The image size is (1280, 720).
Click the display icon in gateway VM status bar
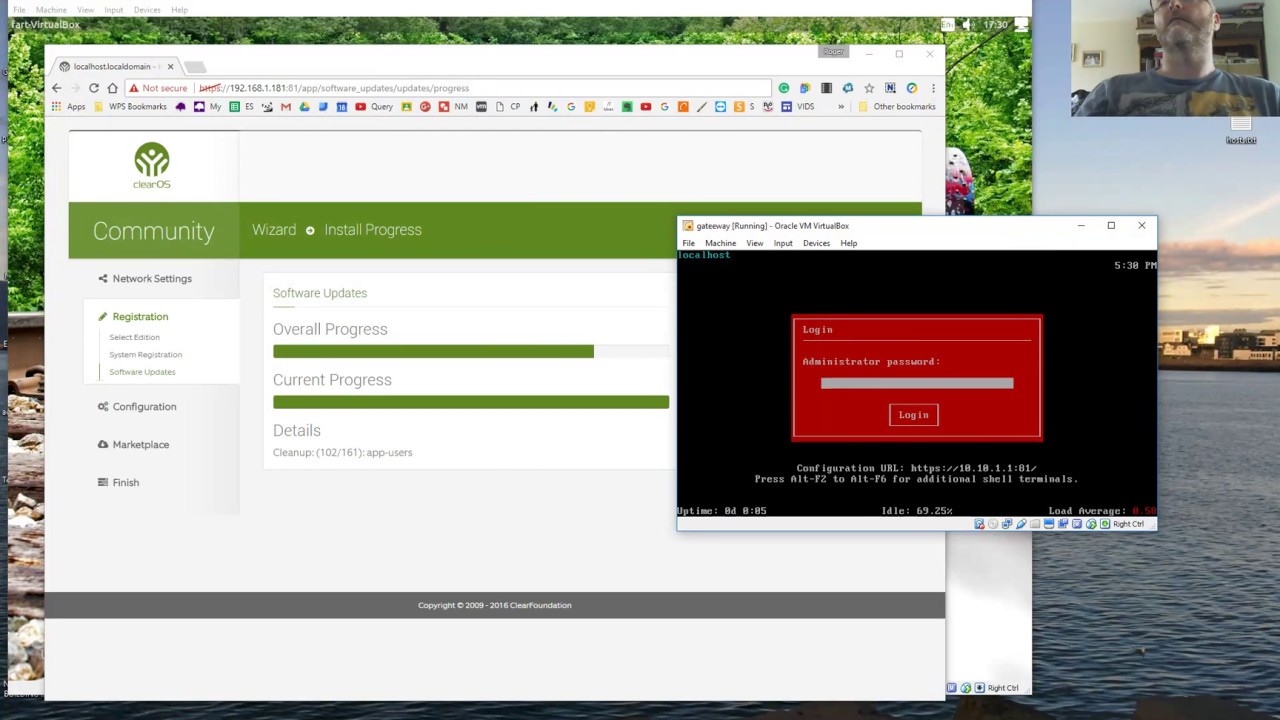tap(1049, 524)
